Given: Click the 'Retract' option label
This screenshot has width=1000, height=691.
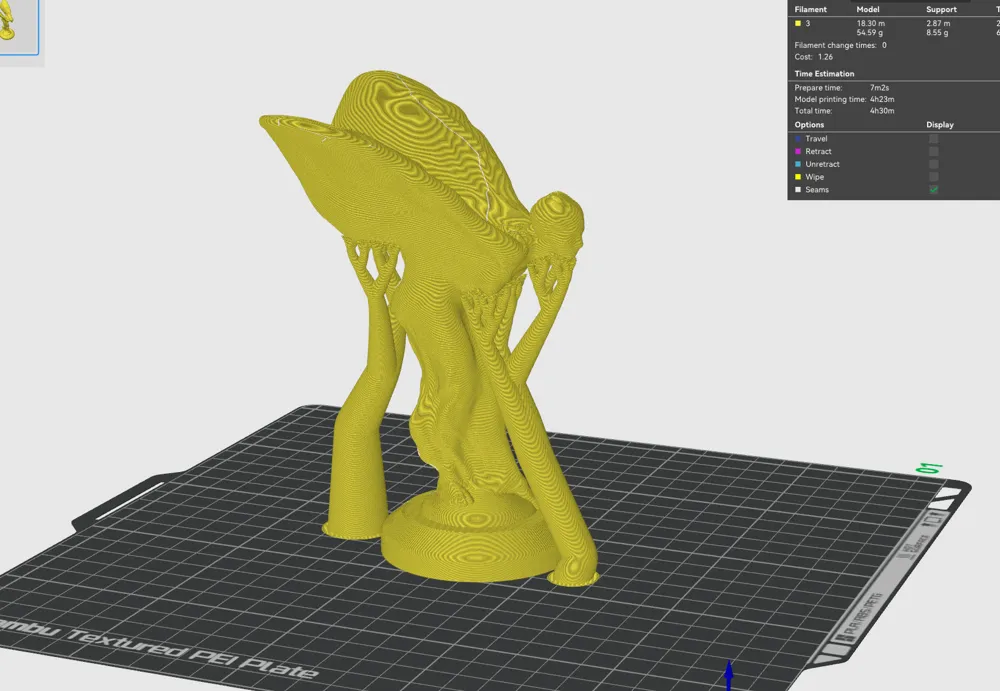Looking at the screenshot, I should (818, 152).
